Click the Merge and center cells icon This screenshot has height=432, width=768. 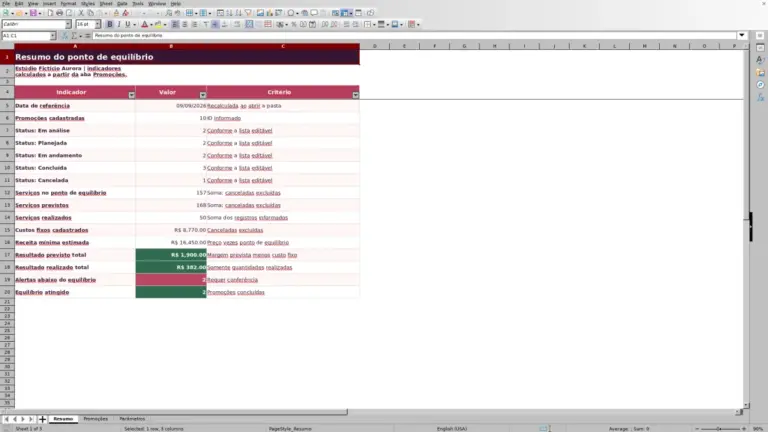coord(249,24)
